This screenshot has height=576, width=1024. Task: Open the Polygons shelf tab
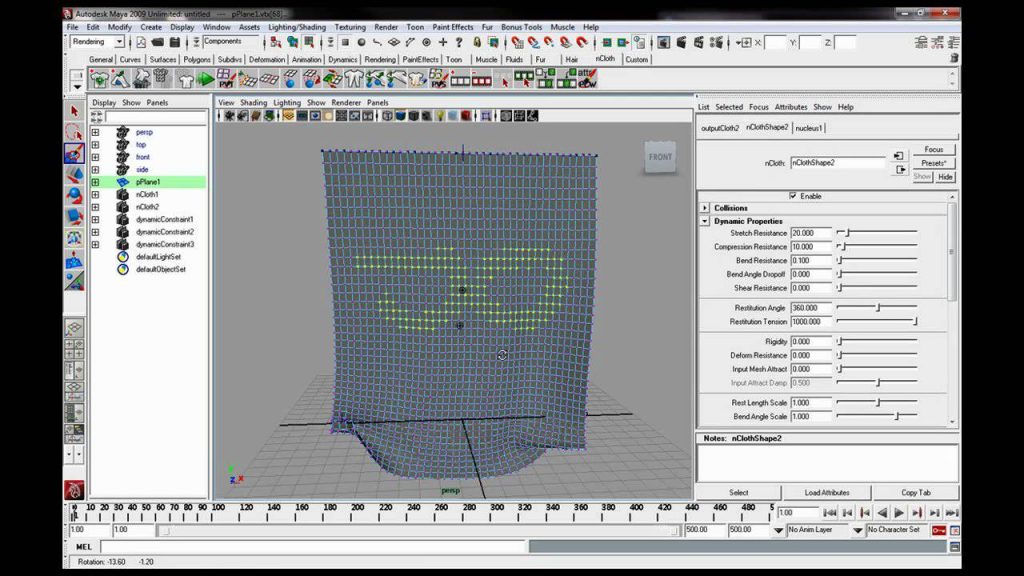click(x=197, y=59)
